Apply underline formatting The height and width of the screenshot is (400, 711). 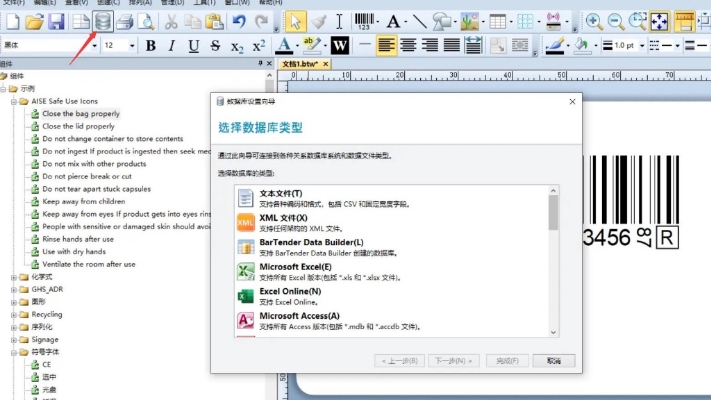coord(194,45)
